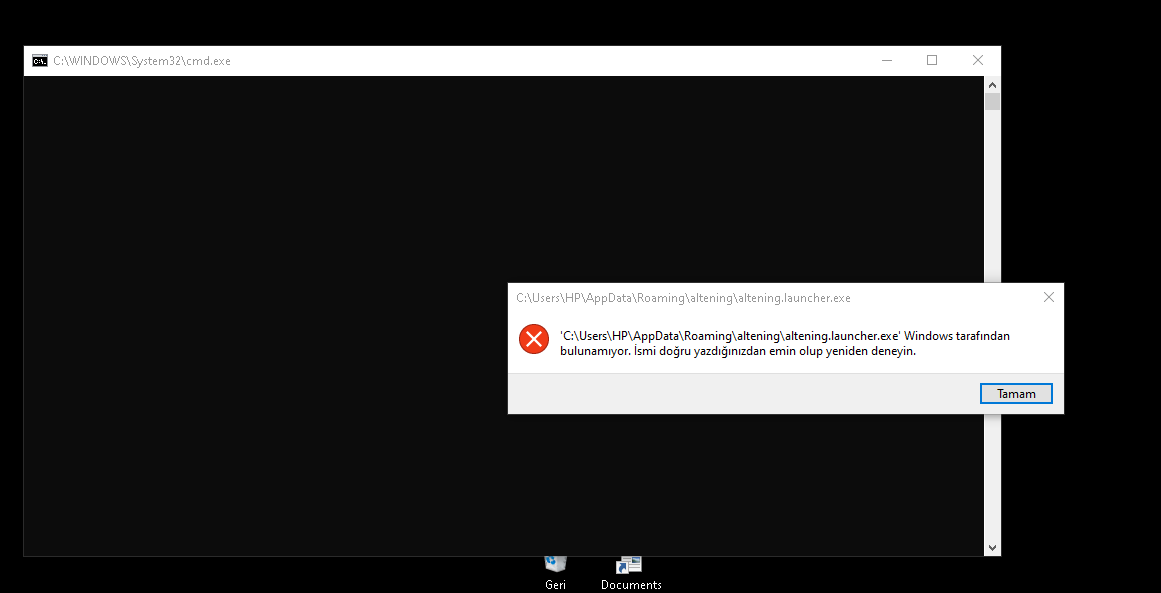Click the Tamam button in error dialog
Viewport: 1161px width, 593px height.
point(1016,393)
